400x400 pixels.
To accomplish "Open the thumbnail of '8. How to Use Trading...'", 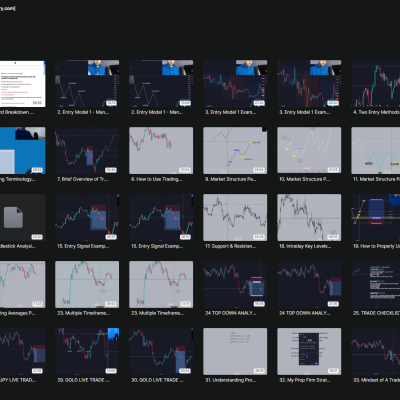I will click(161, 150).
